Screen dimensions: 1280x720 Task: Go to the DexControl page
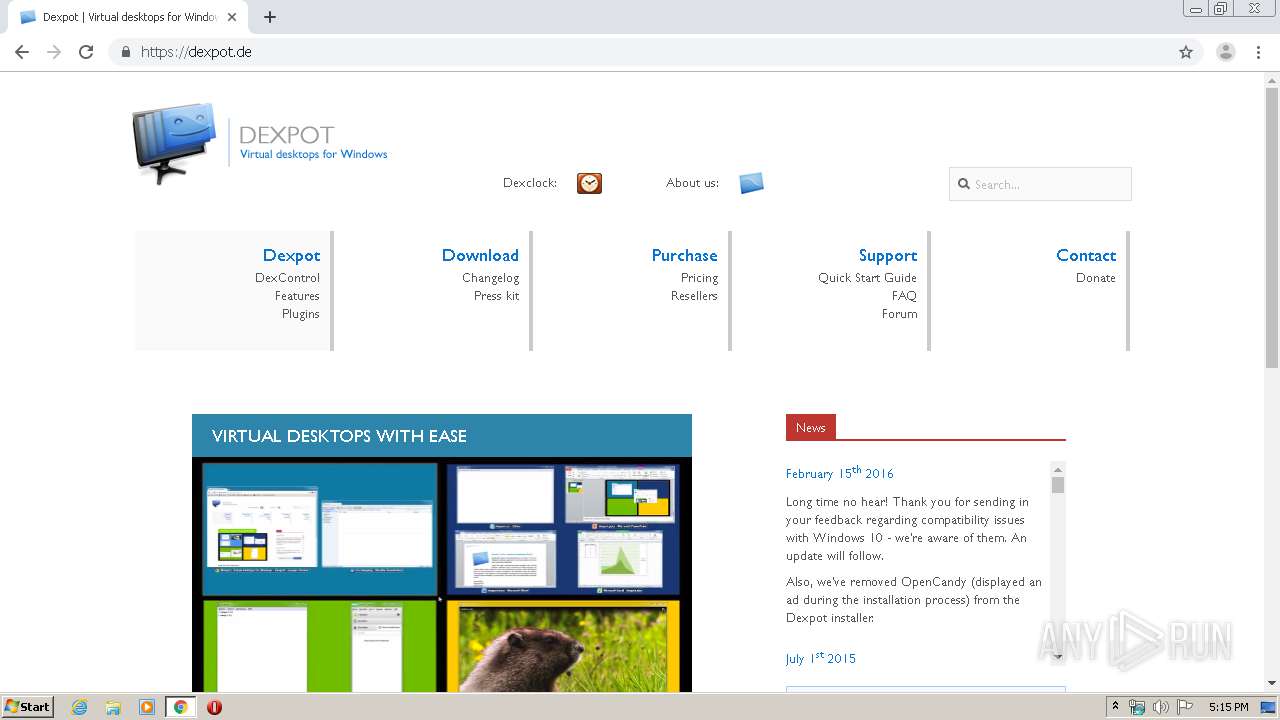tap(287, 278)
